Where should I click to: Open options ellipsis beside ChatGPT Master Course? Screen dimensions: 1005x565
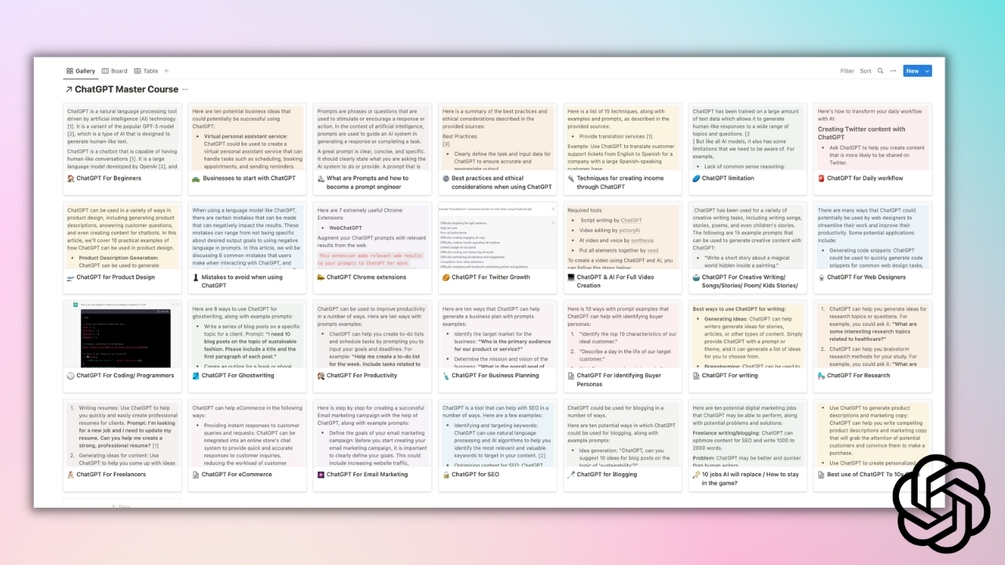185,90
